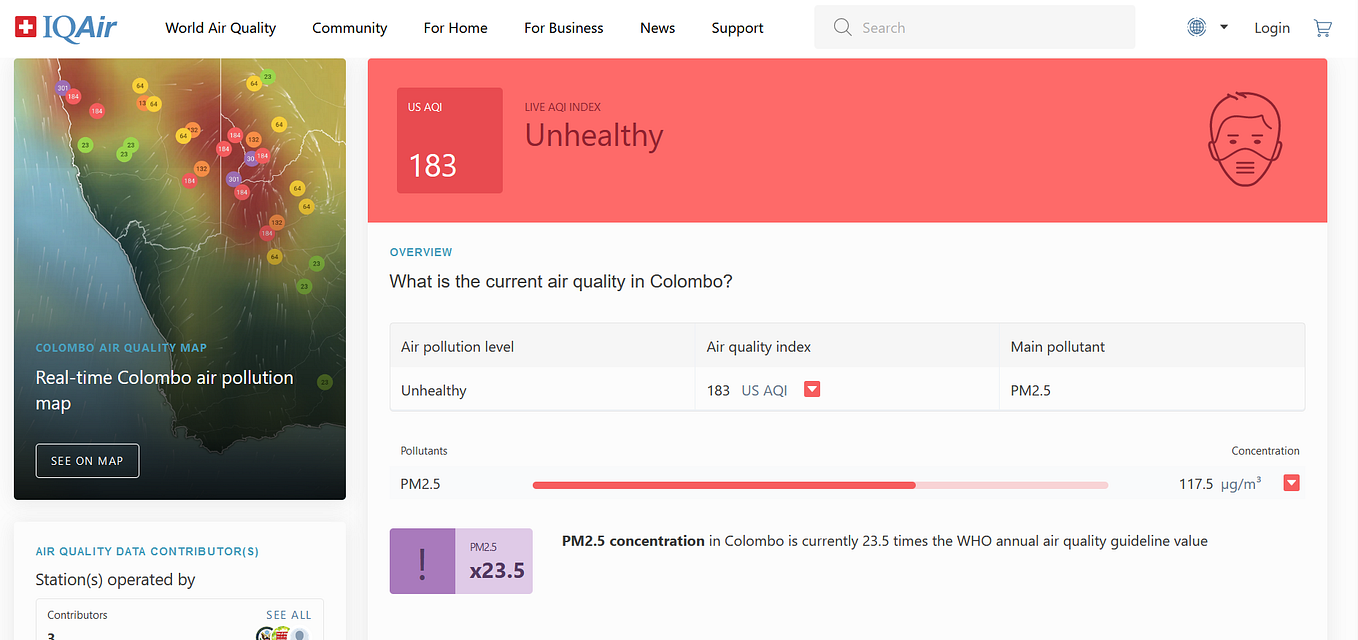Image resolution: width=1358 pixels, height=640 pixels.
Task: Open the For Business menu
Action: [x=564, y=28]
